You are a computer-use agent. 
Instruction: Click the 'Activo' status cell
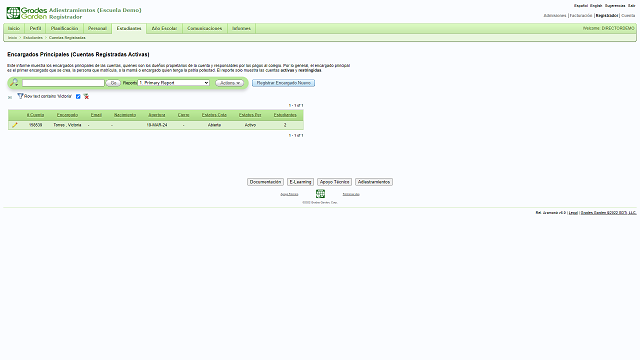[x=250, y=125]
